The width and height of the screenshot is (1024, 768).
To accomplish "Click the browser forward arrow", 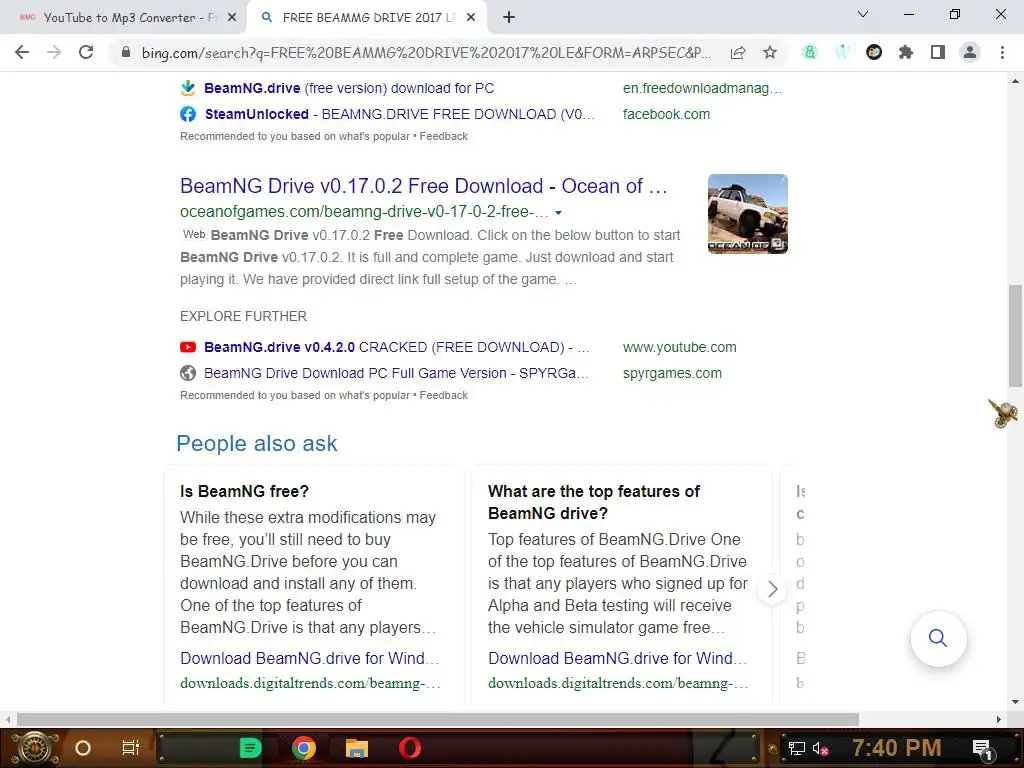I will point(54,52).
